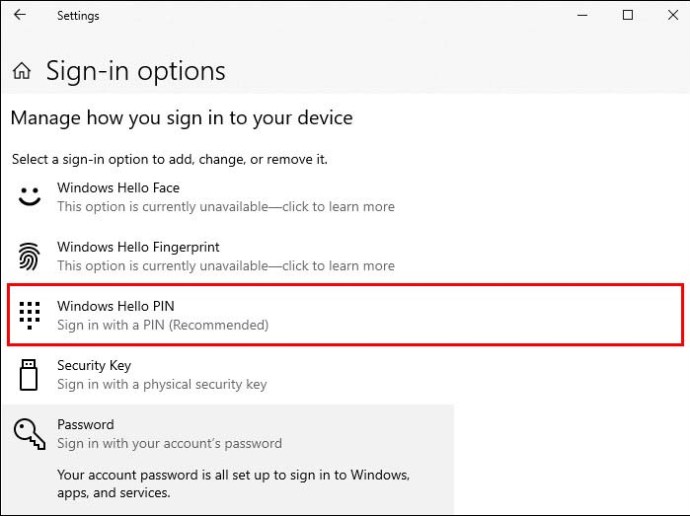
Task: Click the back arrow in Settings
Action: pyautogui.click(x=20, y=15)
